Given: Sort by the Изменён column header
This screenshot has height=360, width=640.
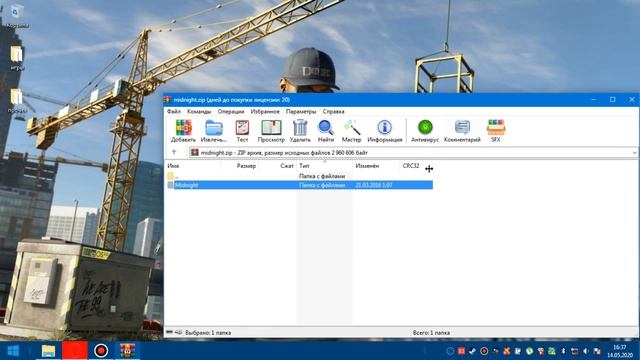Looking at the screenshot, I should (x=367, y=166).
